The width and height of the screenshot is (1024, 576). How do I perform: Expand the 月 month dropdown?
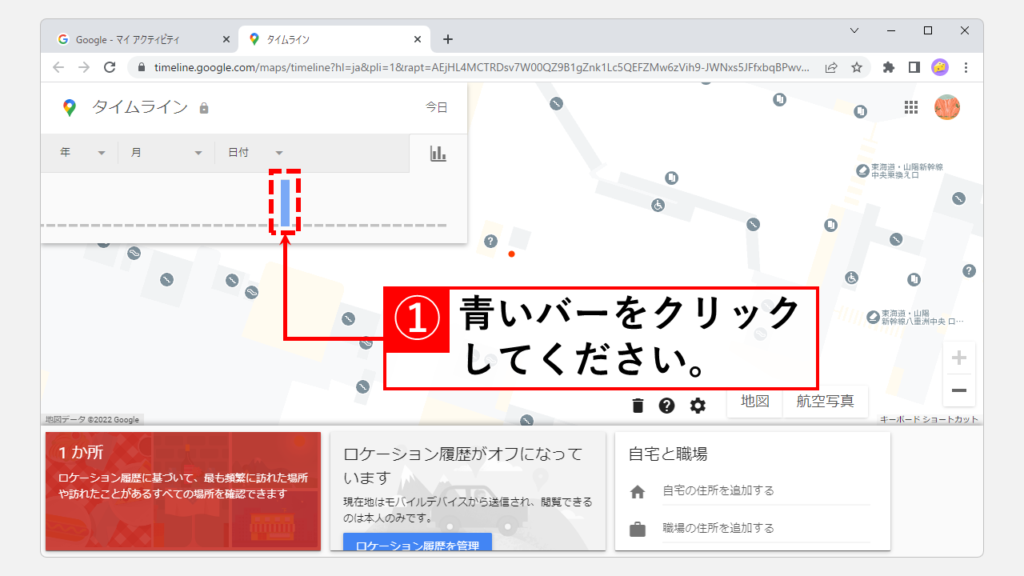[x=164, y=153]
